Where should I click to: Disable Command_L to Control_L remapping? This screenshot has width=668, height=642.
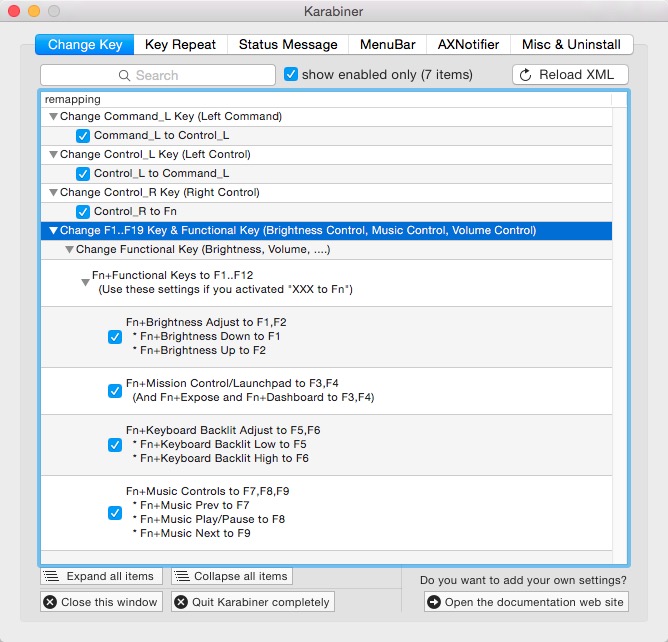point(83,135)
